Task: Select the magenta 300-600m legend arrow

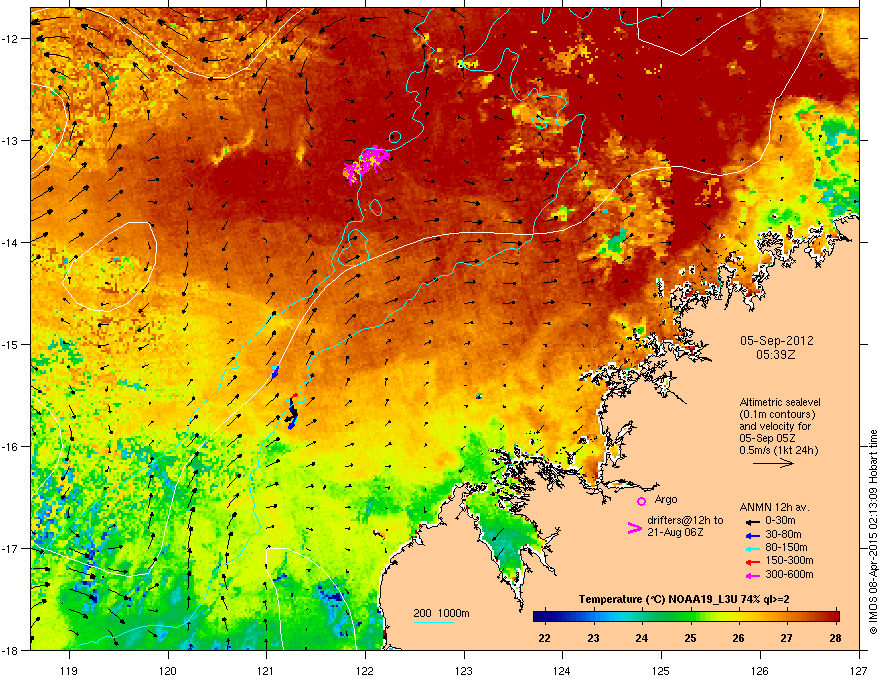Action: [x=753, y=576]
